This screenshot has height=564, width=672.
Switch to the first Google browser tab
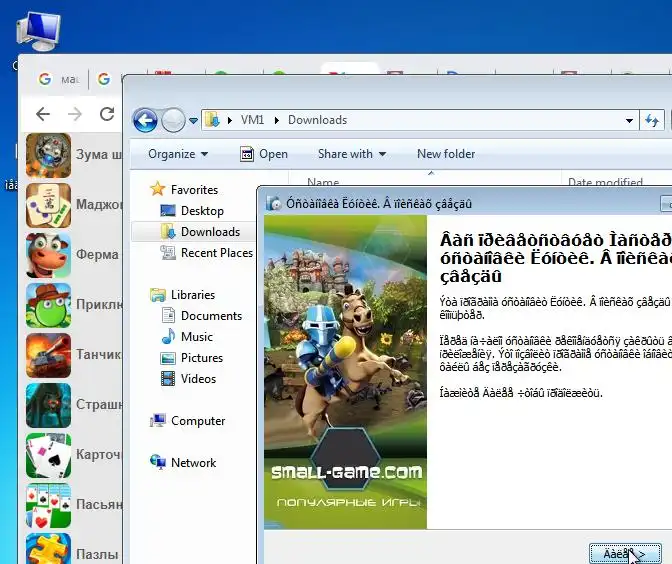pyautogui.click(x=59, y=79)
